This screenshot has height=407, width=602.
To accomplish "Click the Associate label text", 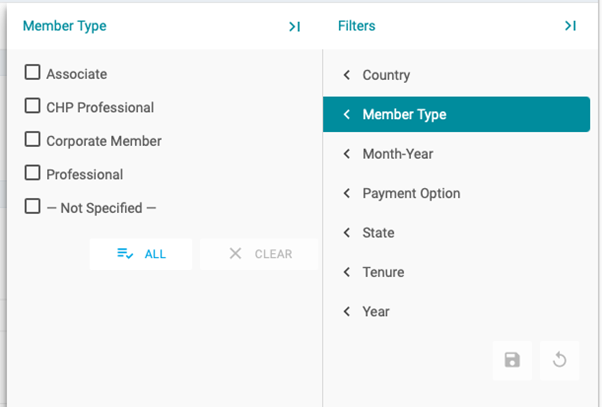I will pos(77,74).
